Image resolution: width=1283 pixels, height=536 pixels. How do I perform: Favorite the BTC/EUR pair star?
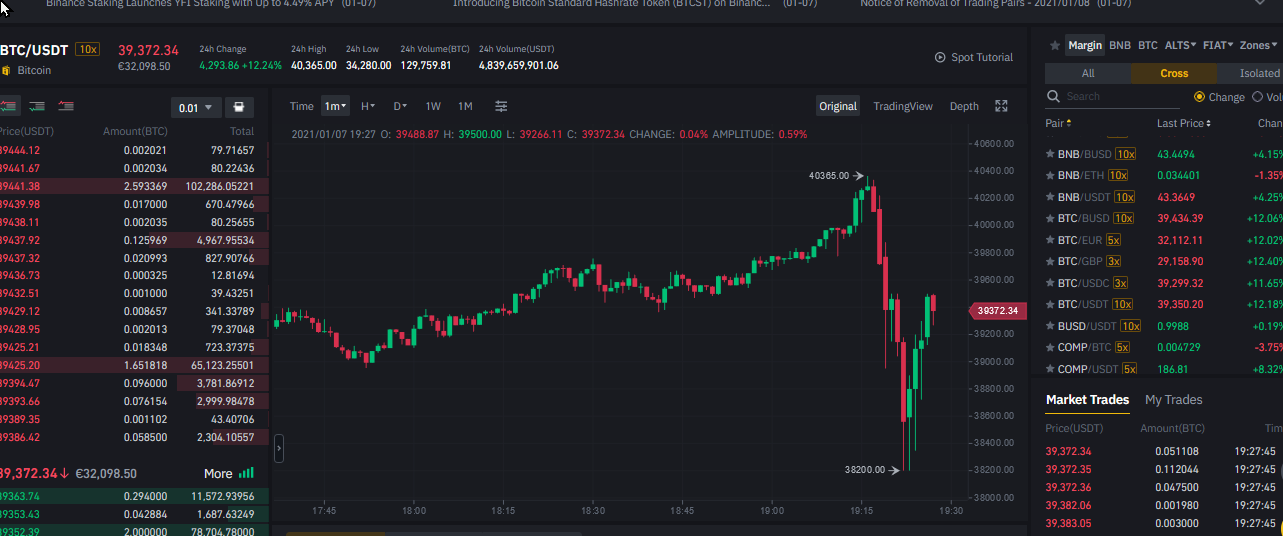pos(1050,240)
